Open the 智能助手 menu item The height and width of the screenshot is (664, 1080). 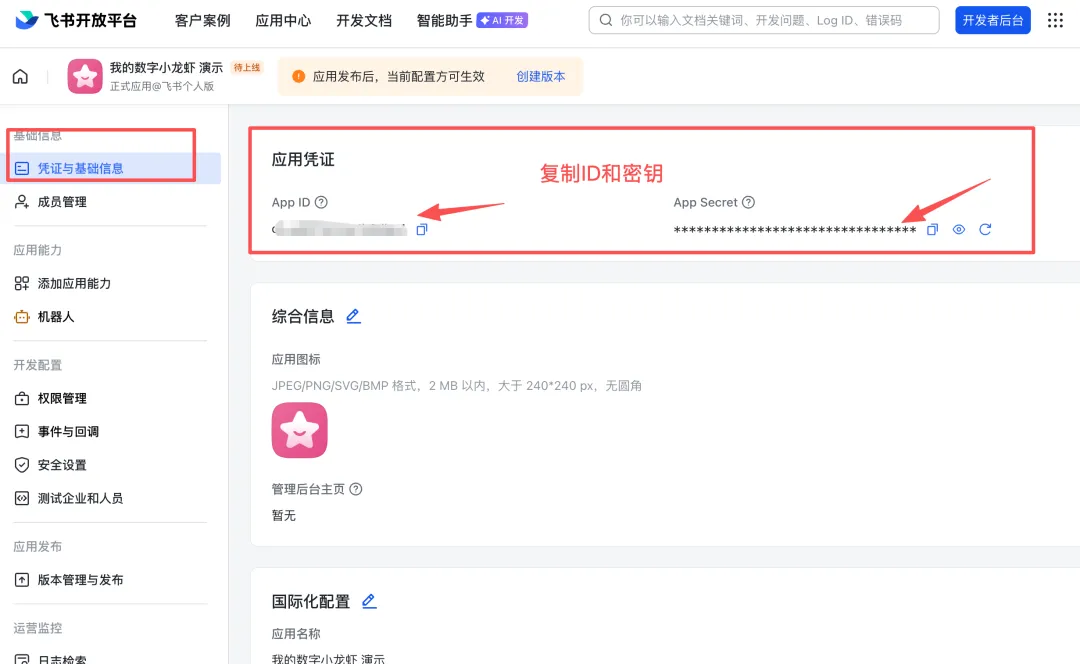[x=444, y=21]
